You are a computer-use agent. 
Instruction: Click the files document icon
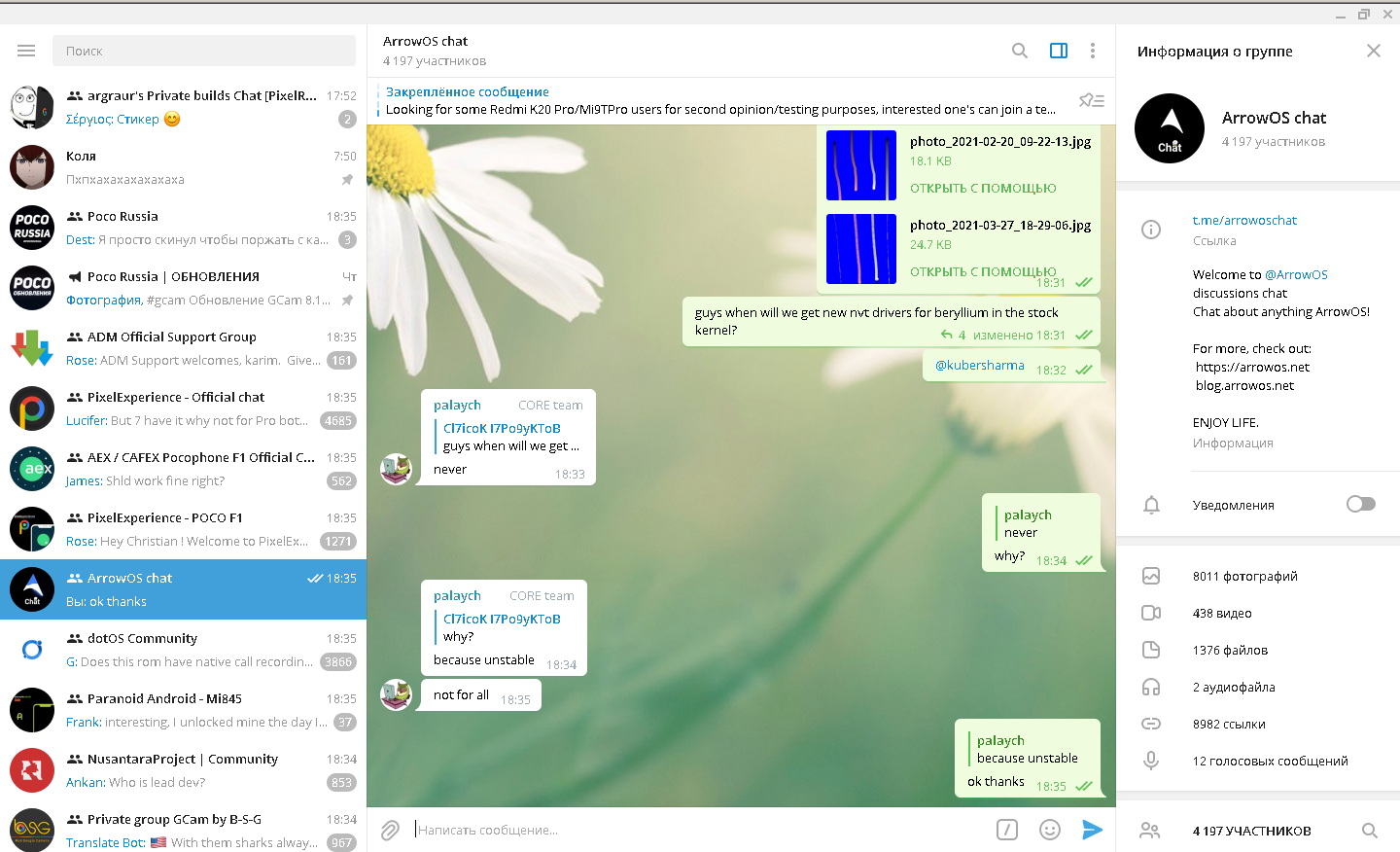click(x=1151, y=650)
